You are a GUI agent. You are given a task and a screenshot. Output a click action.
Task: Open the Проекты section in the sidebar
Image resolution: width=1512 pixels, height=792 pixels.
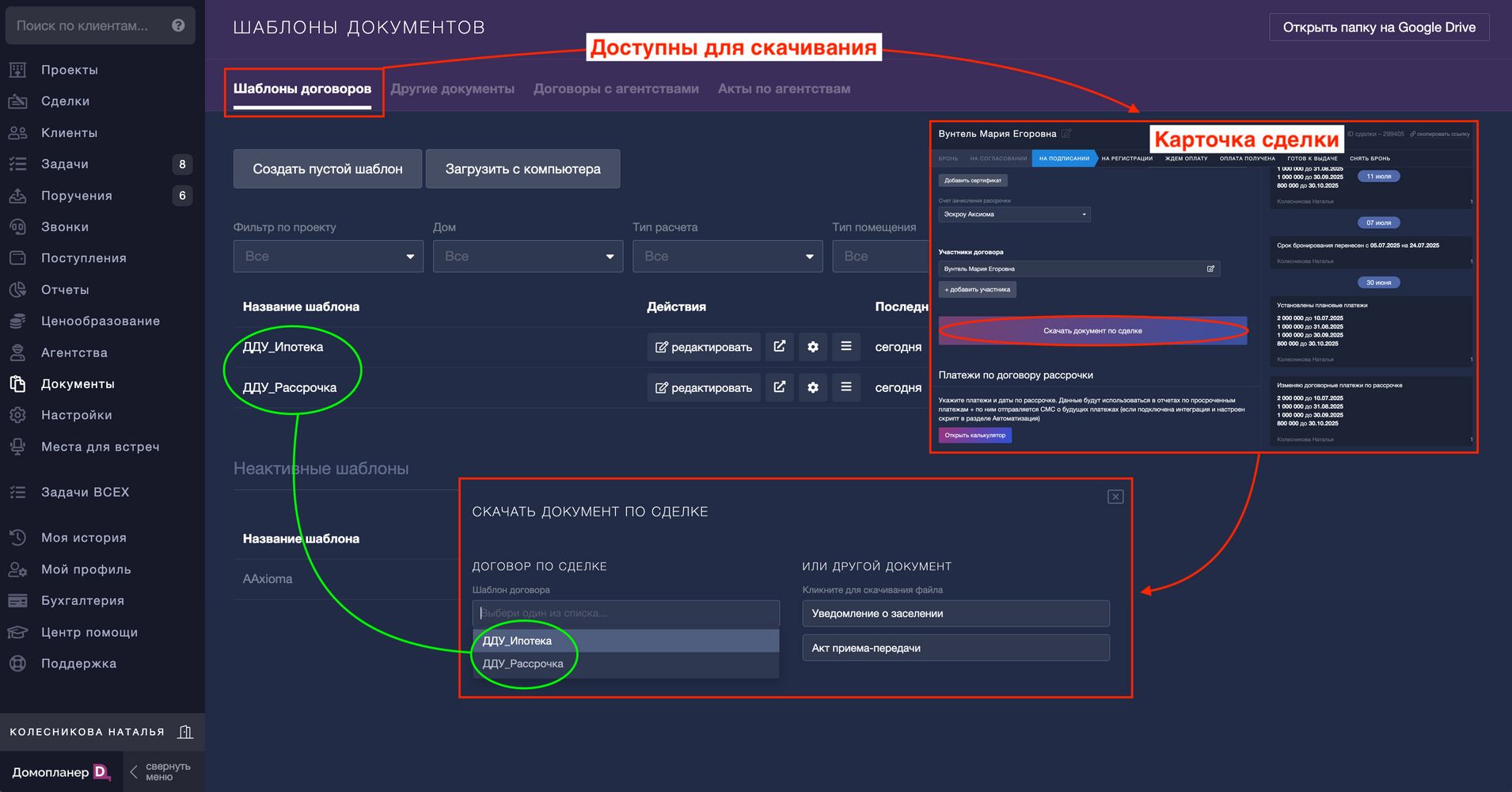tap(70, 70)
